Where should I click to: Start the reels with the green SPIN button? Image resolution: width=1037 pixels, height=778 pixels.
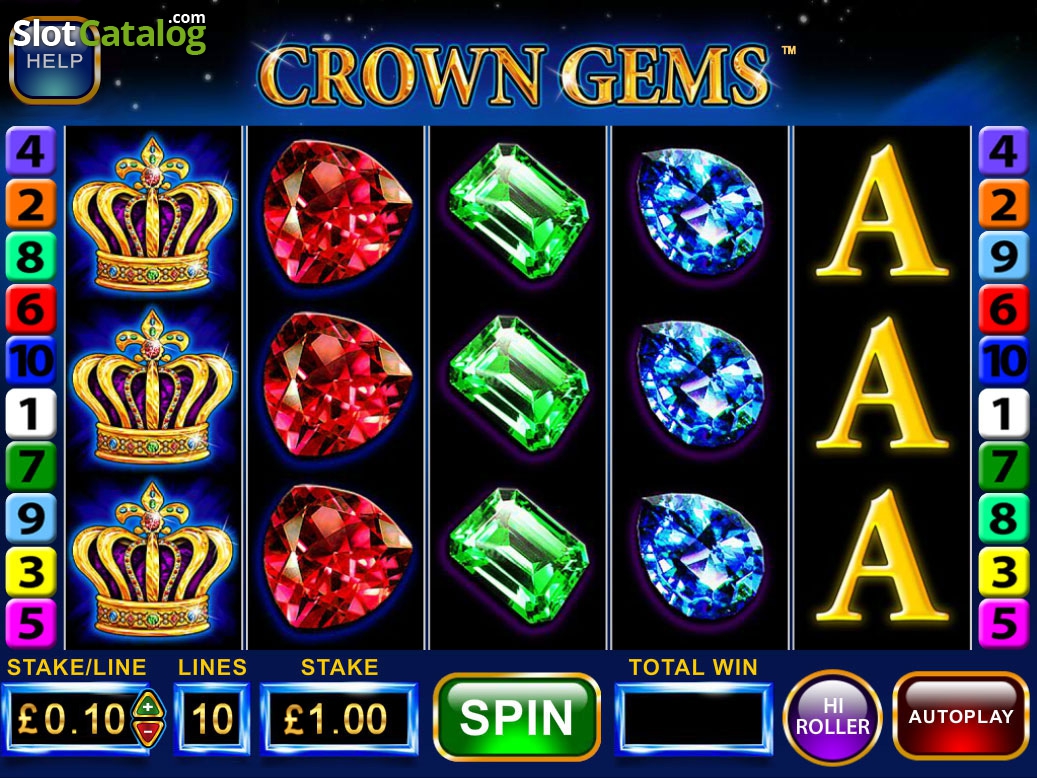pyautogui.click(x=517, y=717)
